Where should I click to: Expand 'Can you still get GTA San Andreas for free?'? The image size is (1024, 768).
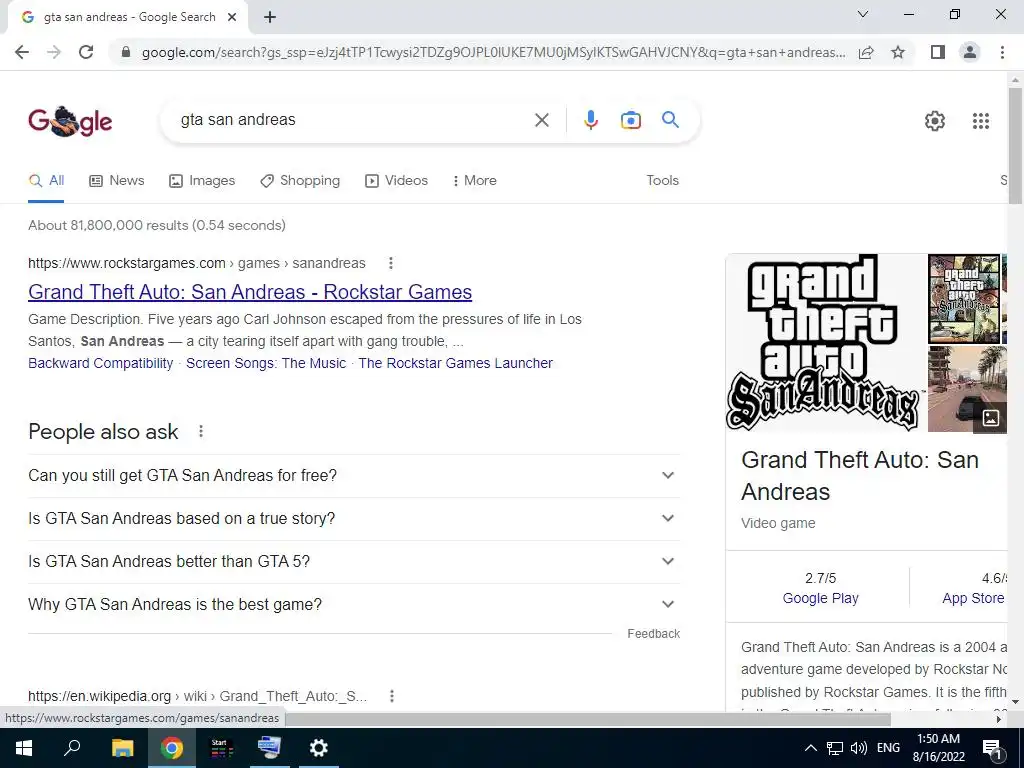pyautogui.click(x=354, y=475)
